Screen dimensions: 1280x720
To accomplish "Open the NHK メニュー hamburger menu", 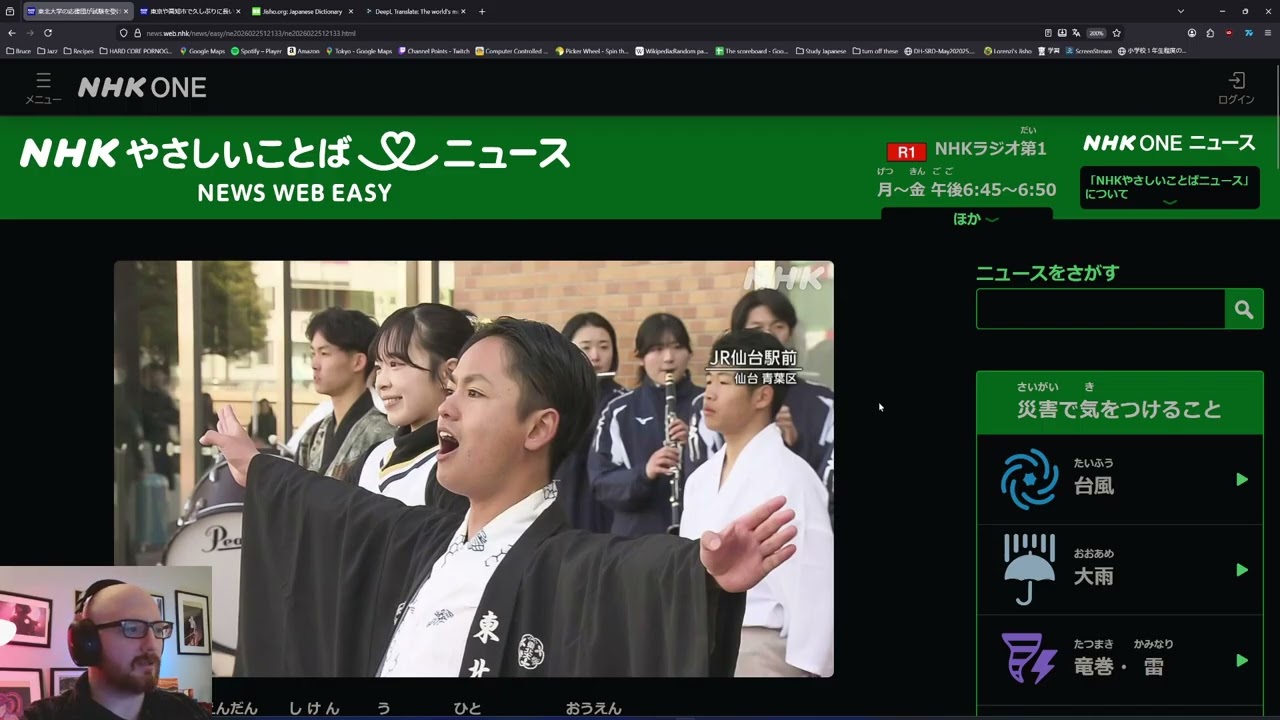I will (x=43, y=87).
